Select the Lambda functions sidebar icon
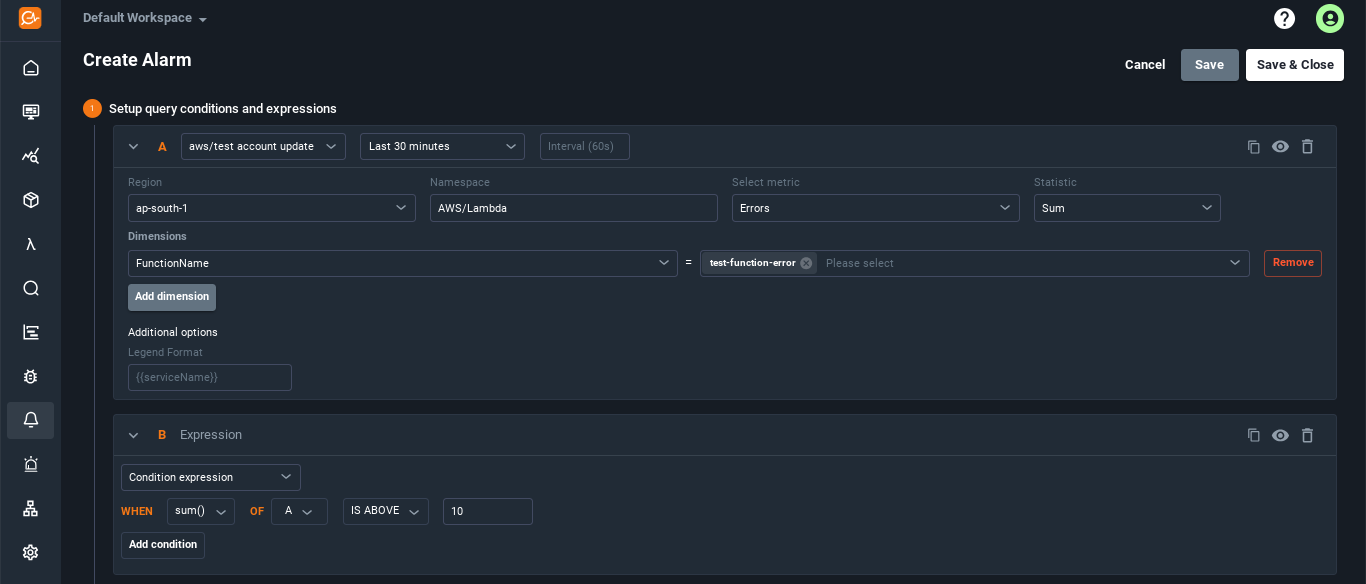 tap(30, 243)
